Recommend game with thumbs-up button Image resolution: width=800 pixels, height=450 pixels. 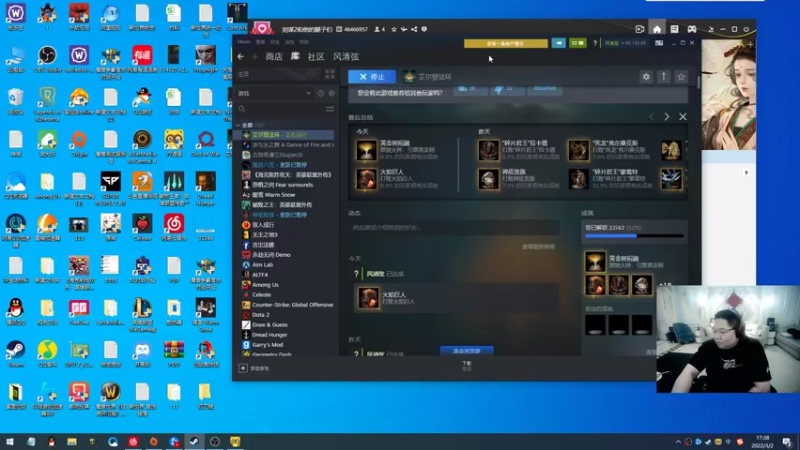point(468,89)
